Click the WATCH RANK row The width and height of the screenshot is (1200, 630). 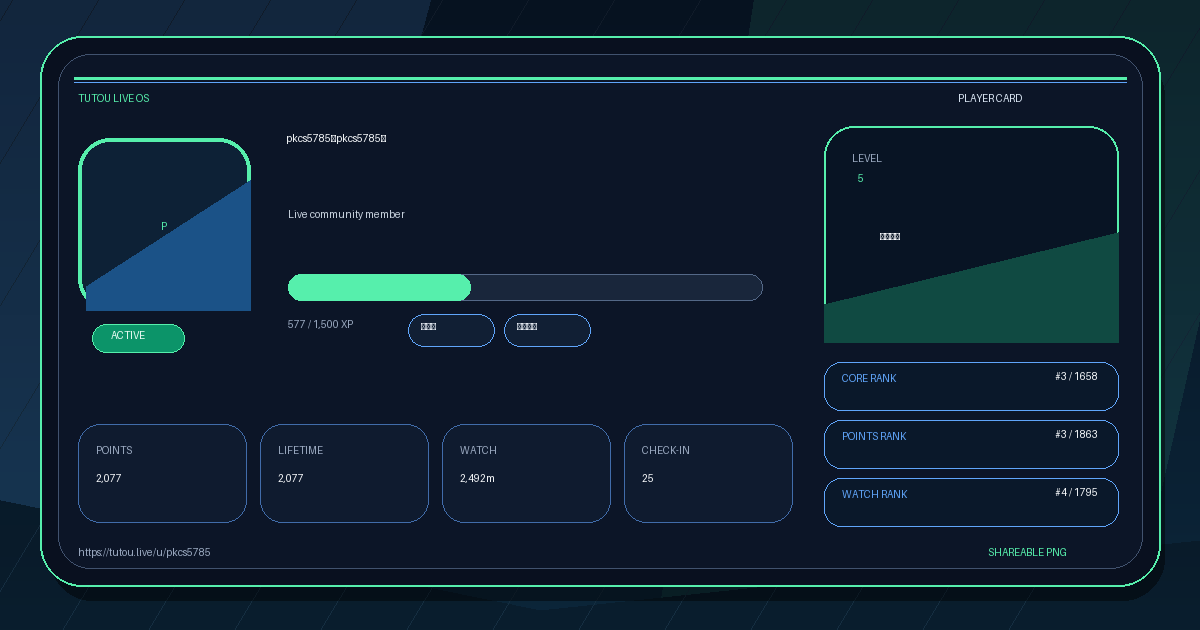click(x=971, y=502)
